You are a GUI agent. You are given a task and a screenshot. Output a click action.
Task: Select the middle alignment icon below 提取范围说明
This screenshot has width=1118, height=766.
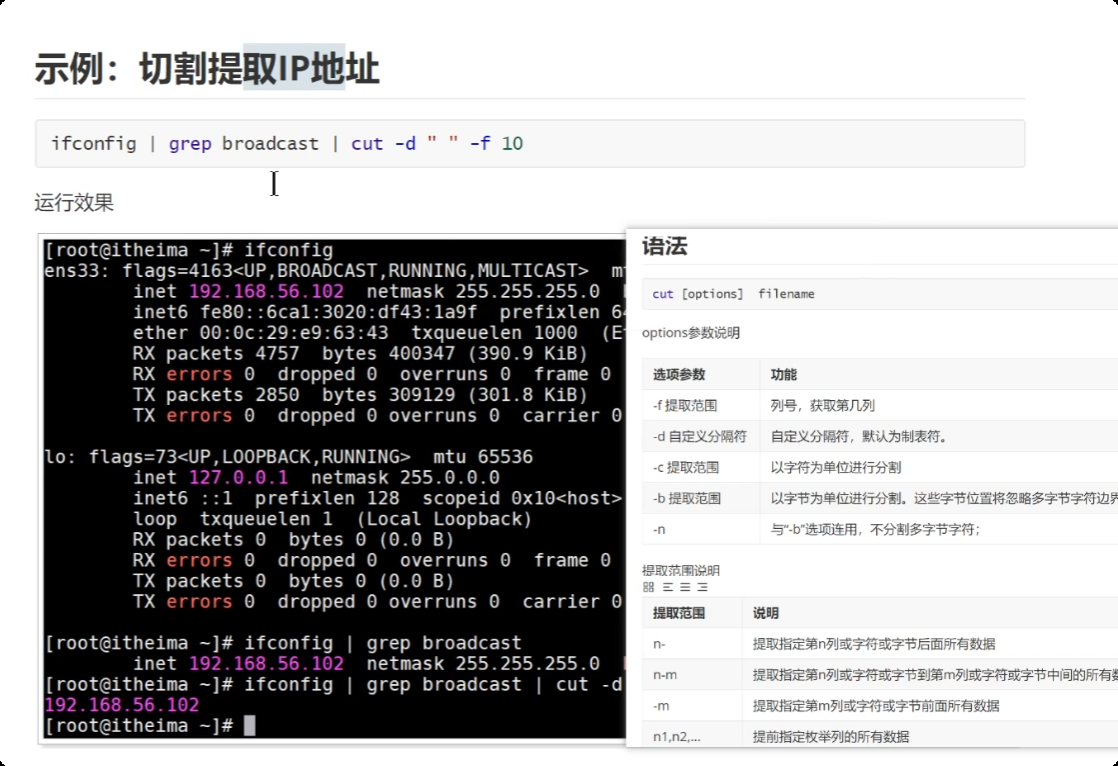click(x=685, y=586)
